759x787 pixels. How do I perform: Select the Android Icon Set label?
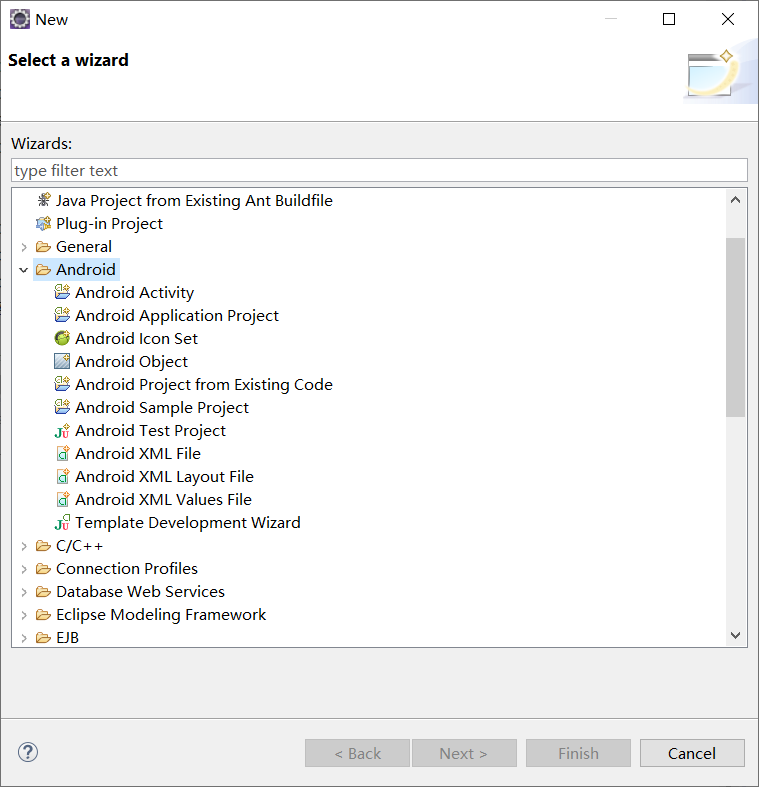tap(137, 338)
